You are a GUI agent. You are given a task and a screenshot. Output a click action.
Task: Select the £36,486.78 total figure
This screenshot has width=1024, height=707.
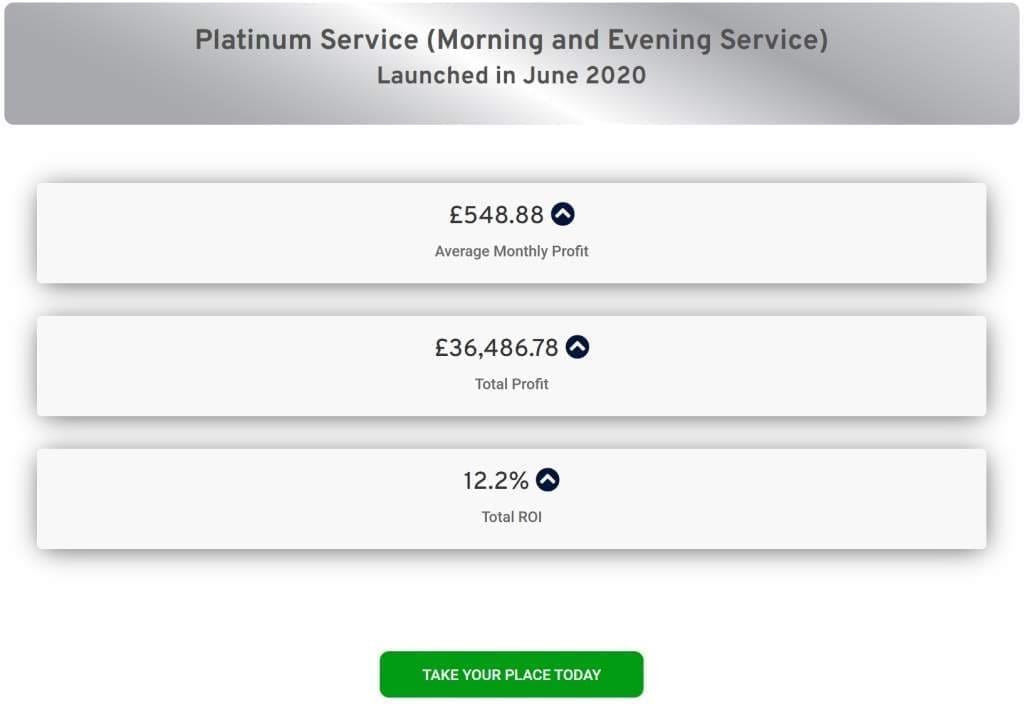(x=496, y=347)
